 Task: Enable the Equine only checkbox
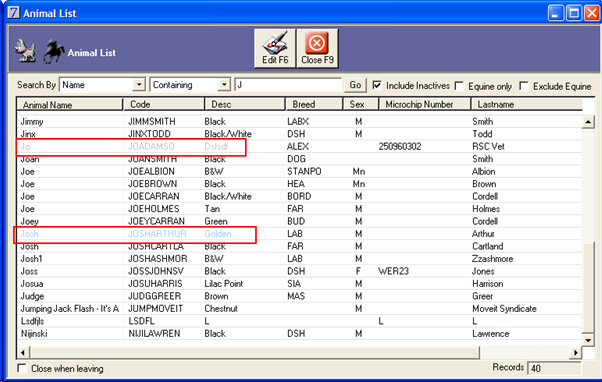[459, 86]
